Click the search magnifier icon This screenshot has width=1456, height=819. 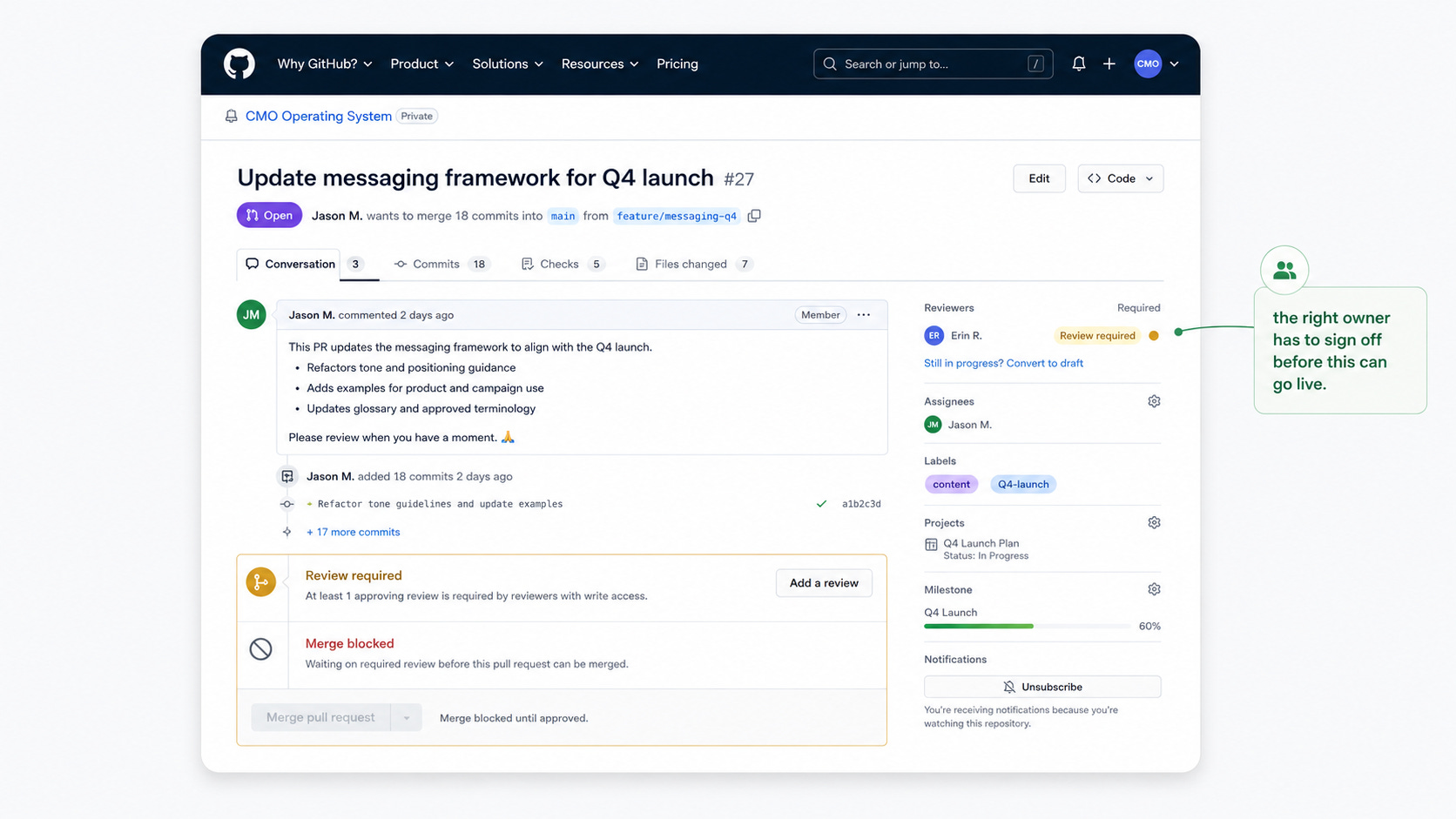[830, 64]
